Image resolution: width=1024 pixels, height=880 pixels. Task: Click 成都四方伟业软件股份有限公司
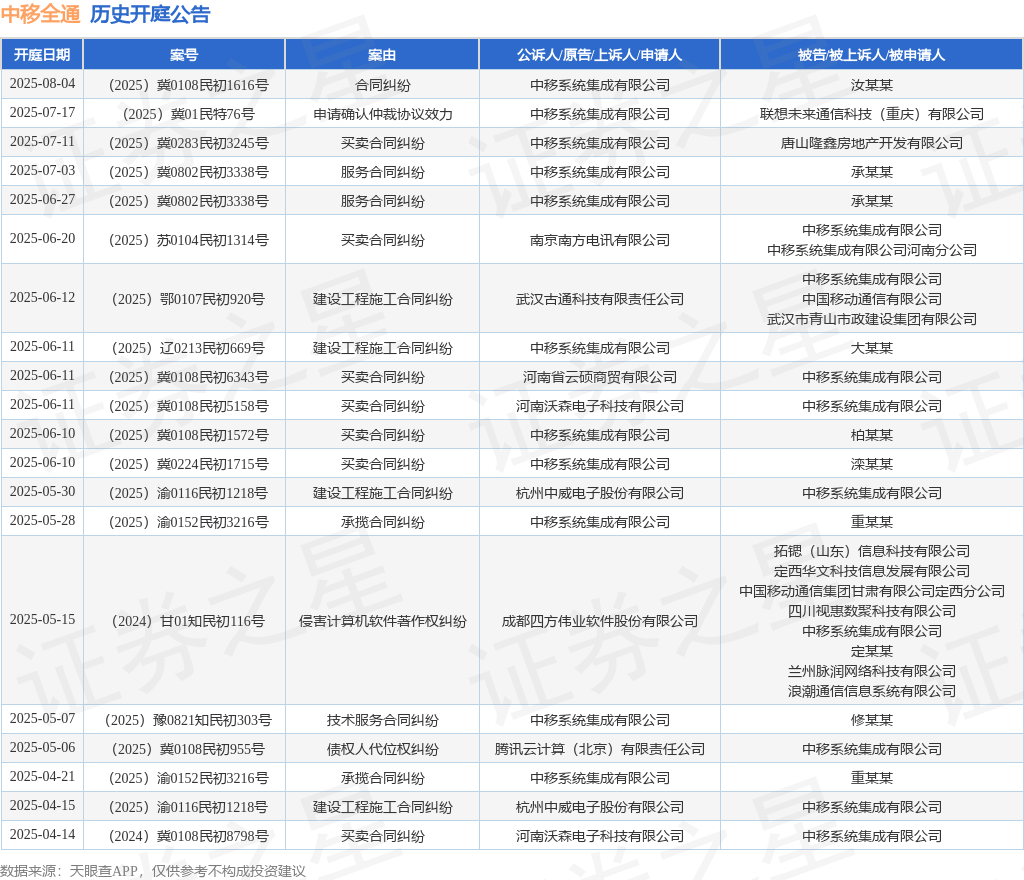pyautogui.click(x=600, y=621)
